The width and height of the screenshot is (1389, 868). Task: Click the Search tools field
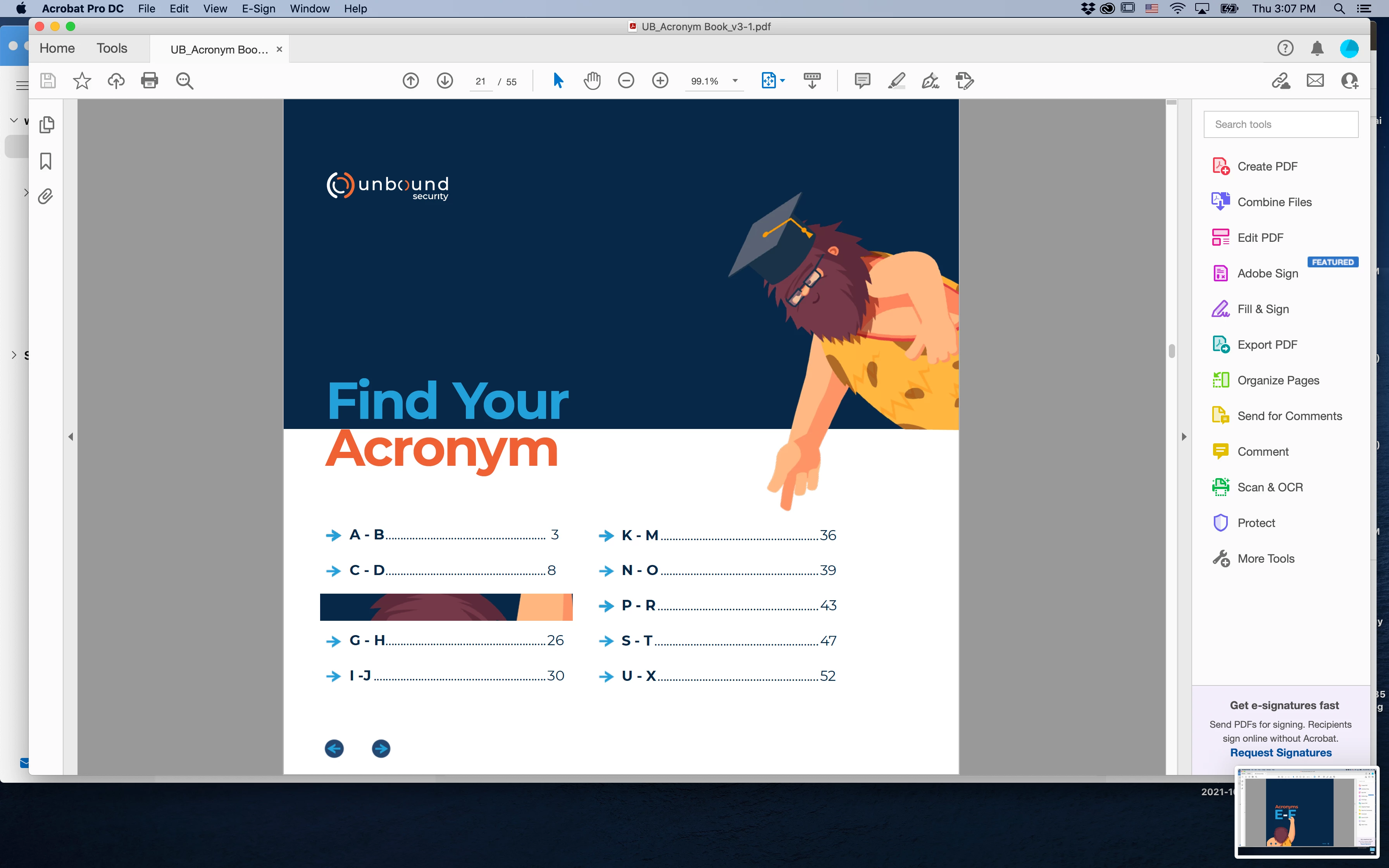[x=1280, y=124]
